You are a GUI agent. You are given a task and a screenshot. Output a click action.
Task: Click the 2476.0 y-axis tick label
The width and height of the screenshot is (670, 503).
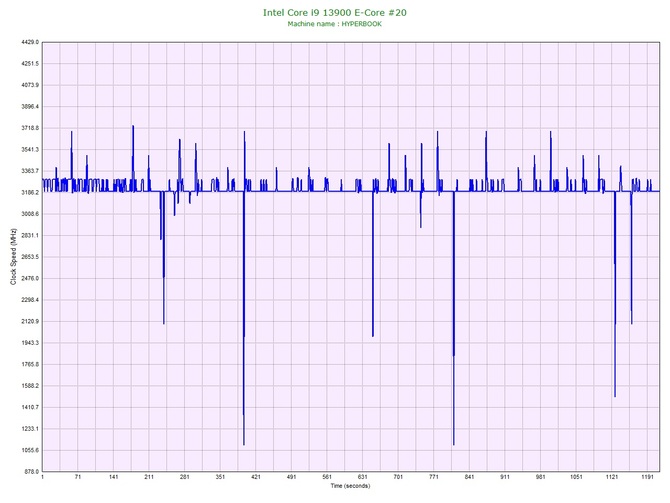tap(30, 278)
